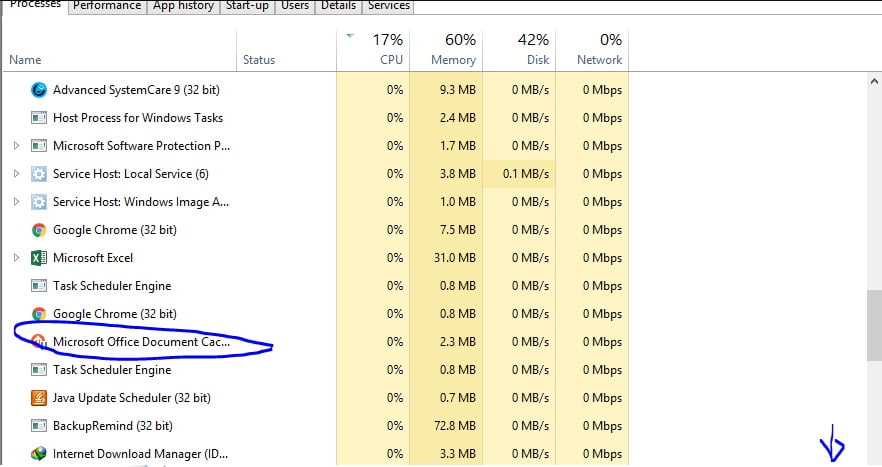Switch to the Performance tab
The height and width of the screenshot is (467, 882).
click(x=107, y=6)
